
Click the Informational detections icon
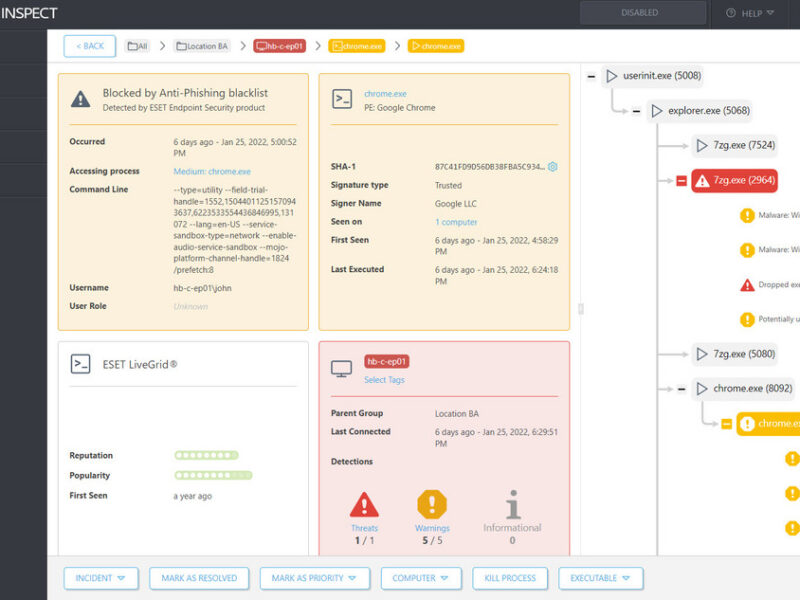513,504
